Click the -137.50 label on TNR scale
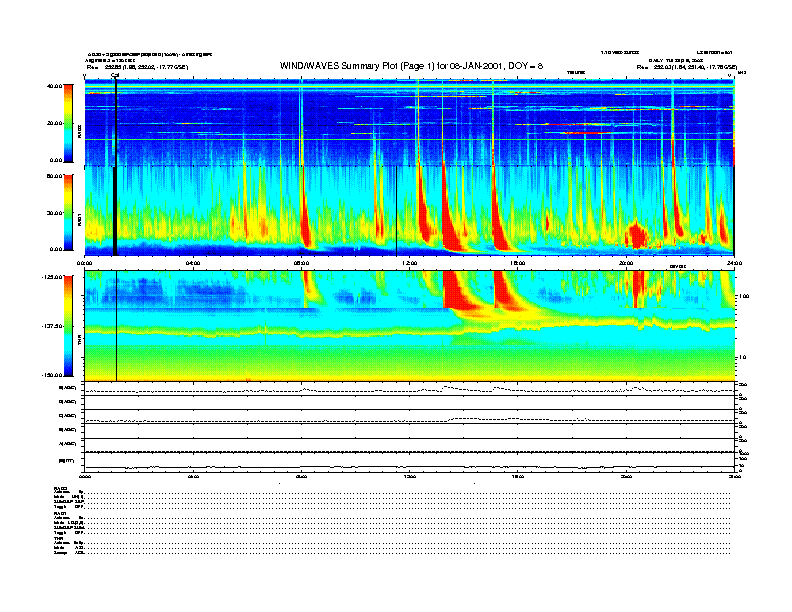The width and height of the screenshot is (792, 612). pyautogui.click(x=53, y=326)
